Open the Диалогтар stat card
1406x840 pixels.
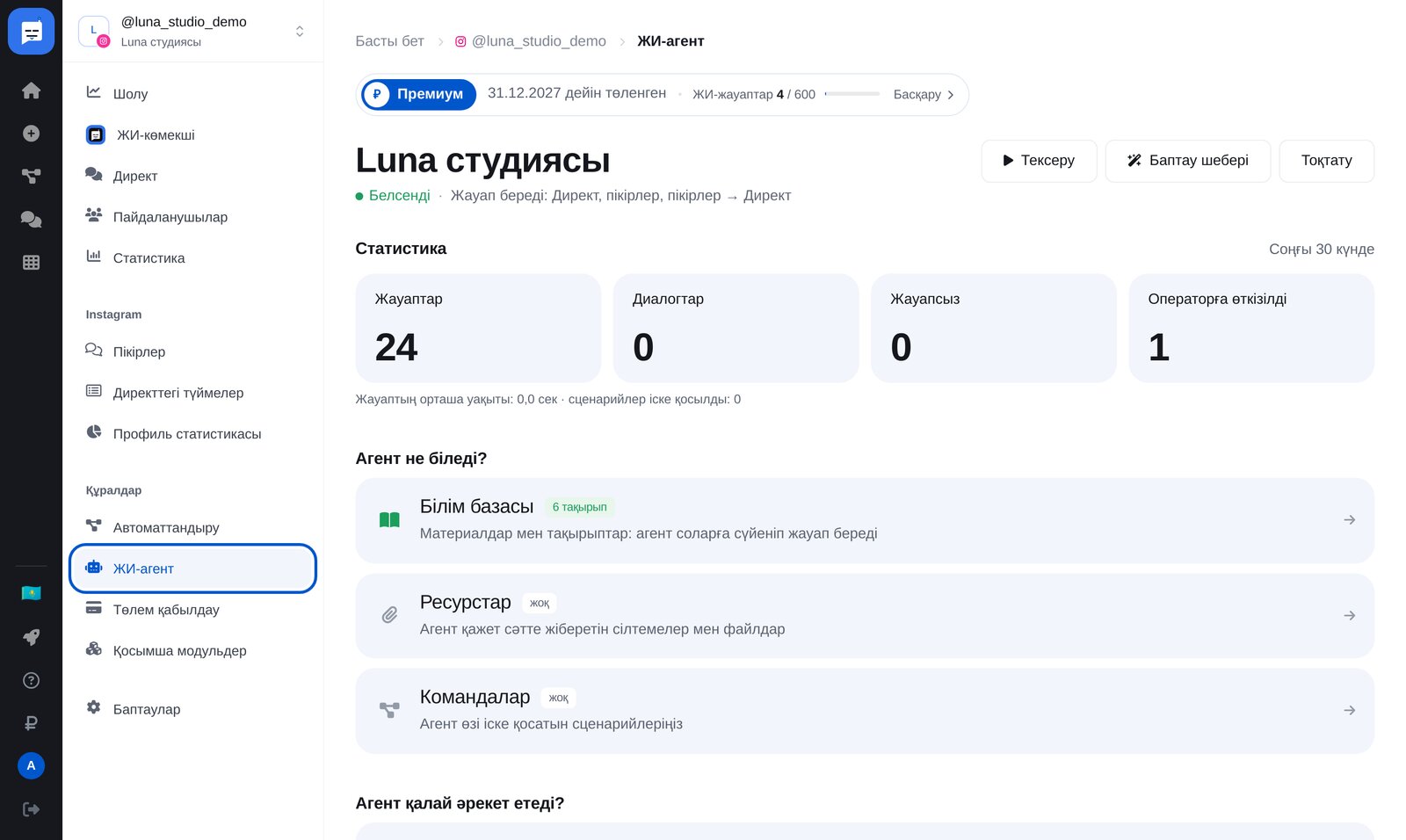(x=736, y=328)
